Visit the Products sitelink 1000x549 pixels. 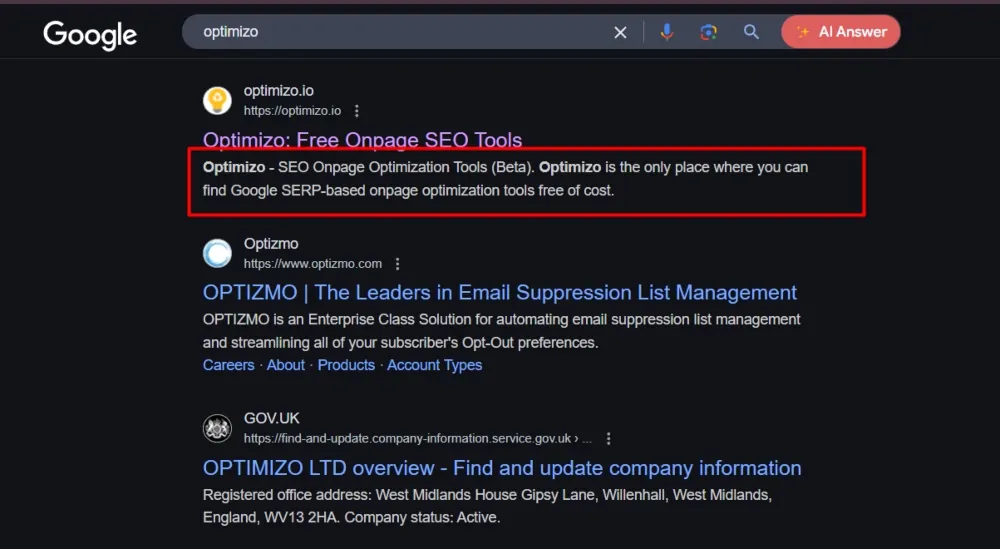346,365
